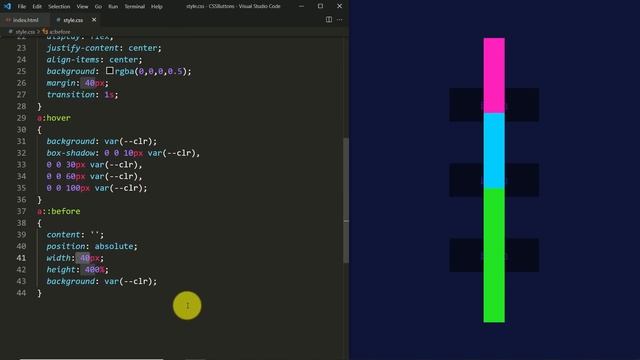Click the a::before selector on line 37
This screenshot has width=640, height=360.
[59, 211]
